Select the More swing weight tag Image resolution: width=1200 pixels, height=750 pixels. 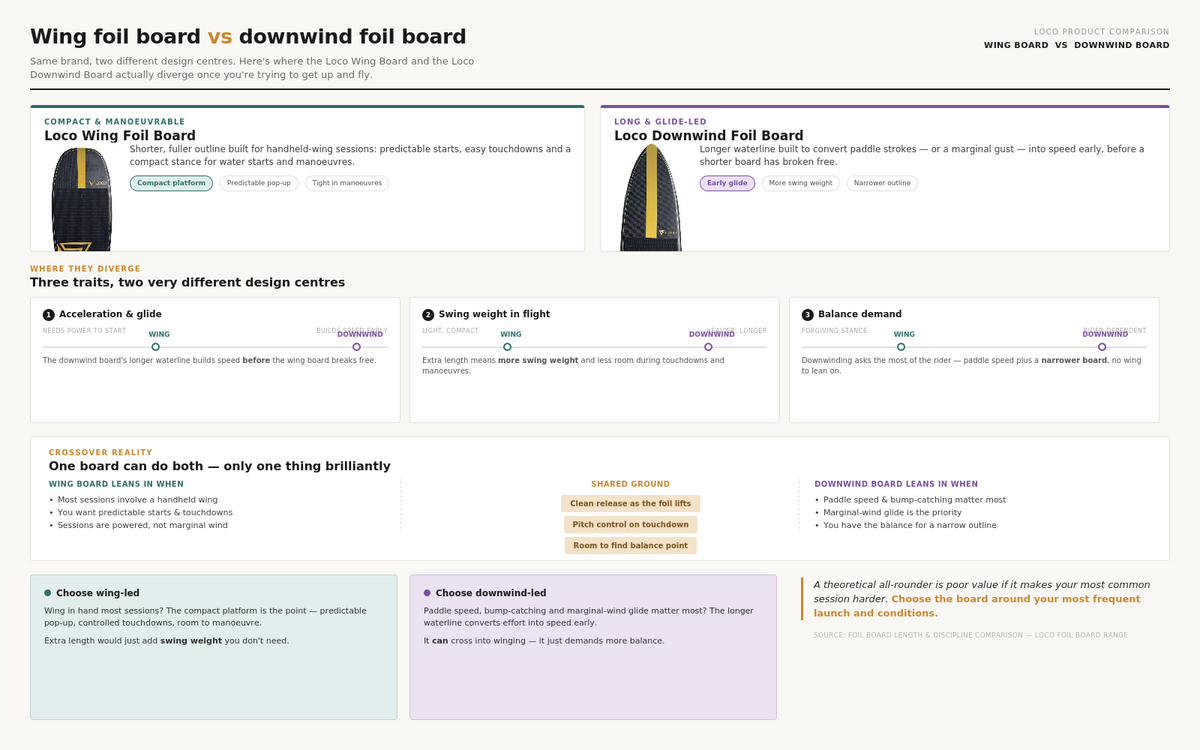[801, 183]
